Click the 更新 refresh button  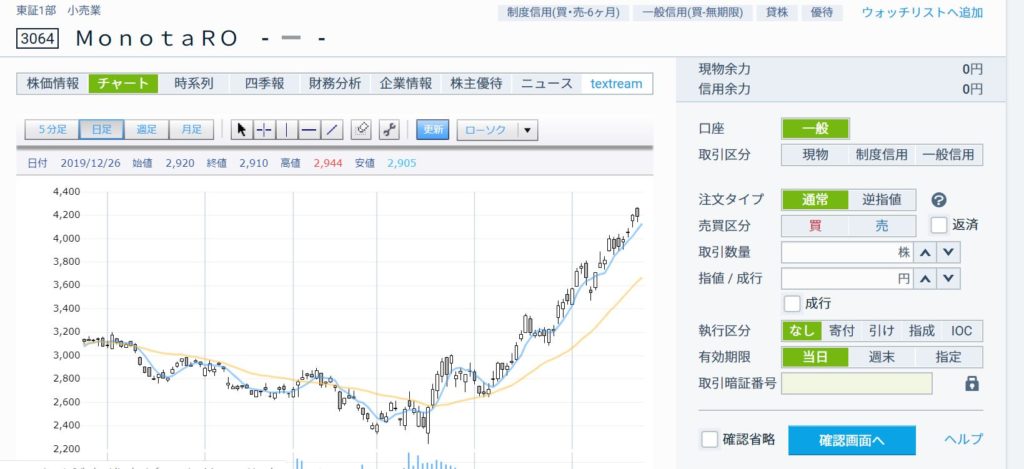(x=434, y=129)
